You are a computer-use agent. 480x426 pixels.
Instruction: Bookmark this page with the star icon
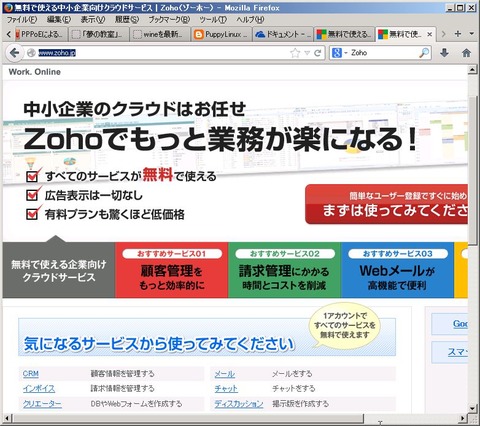[295, 53]
